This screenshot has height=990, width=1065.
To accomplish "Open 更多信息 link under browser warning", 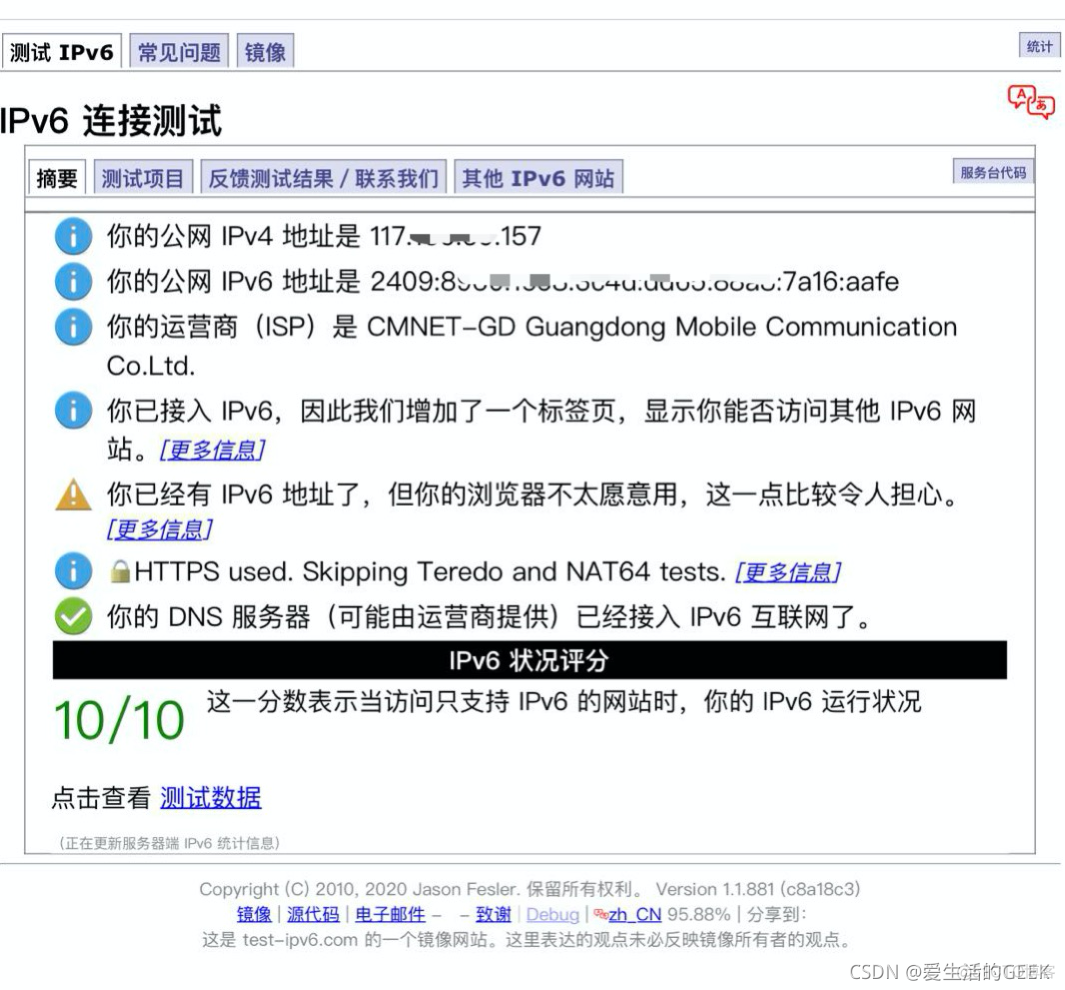I will tap(160, 529).
